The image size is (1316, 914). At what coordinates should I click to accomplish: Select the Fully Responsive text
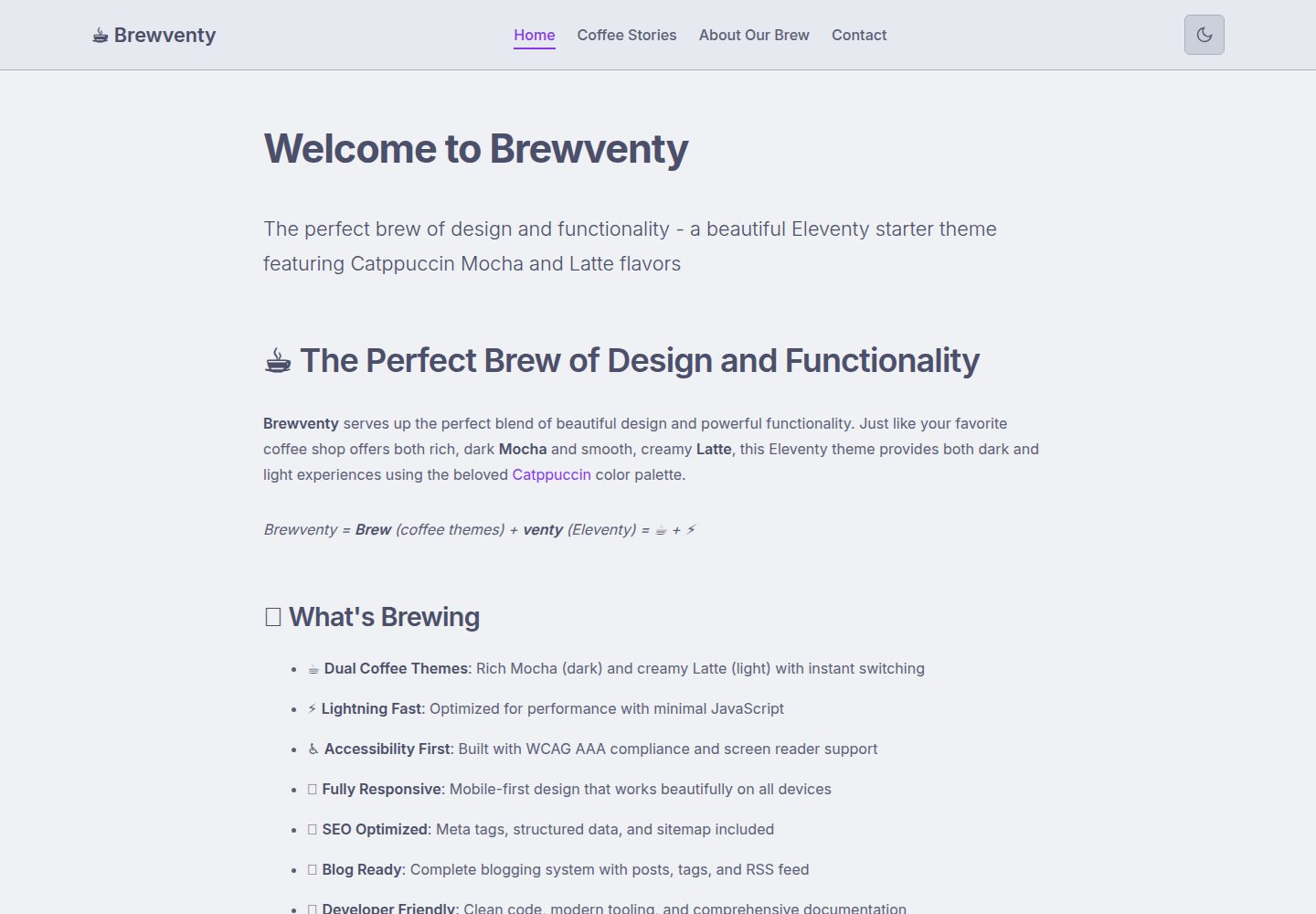coord(382,789)
